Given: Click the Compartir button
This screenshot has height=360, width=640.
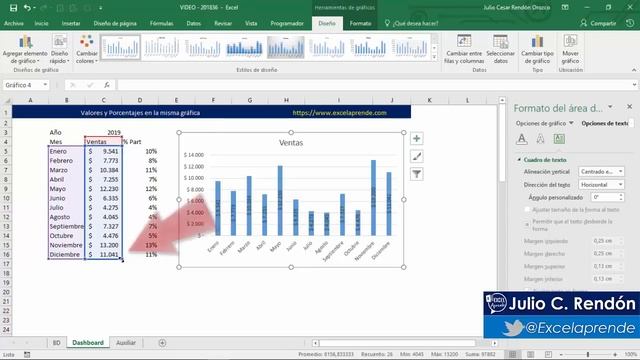Looking at the screenshot, I should coord(598,23).
